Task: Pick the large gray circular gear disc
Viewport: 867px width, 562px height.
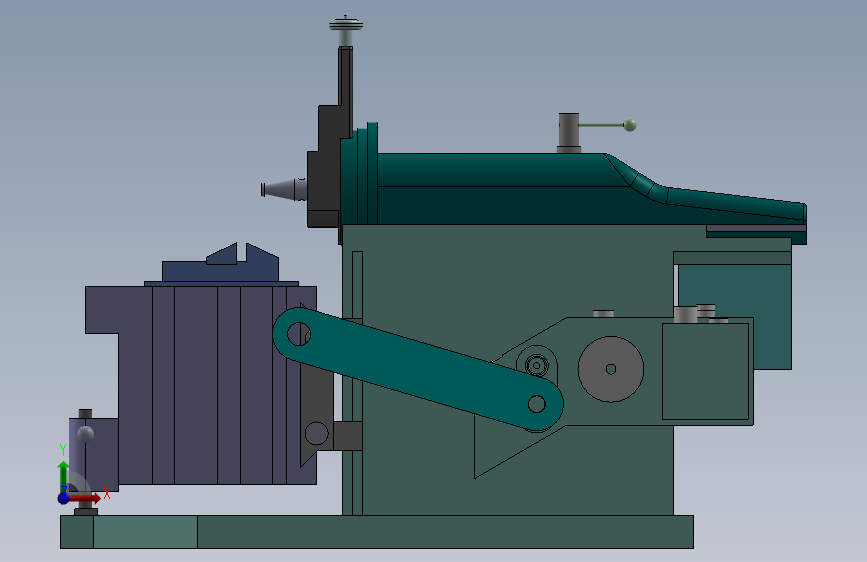Action: pyautogui.click(x=610, y=369)
